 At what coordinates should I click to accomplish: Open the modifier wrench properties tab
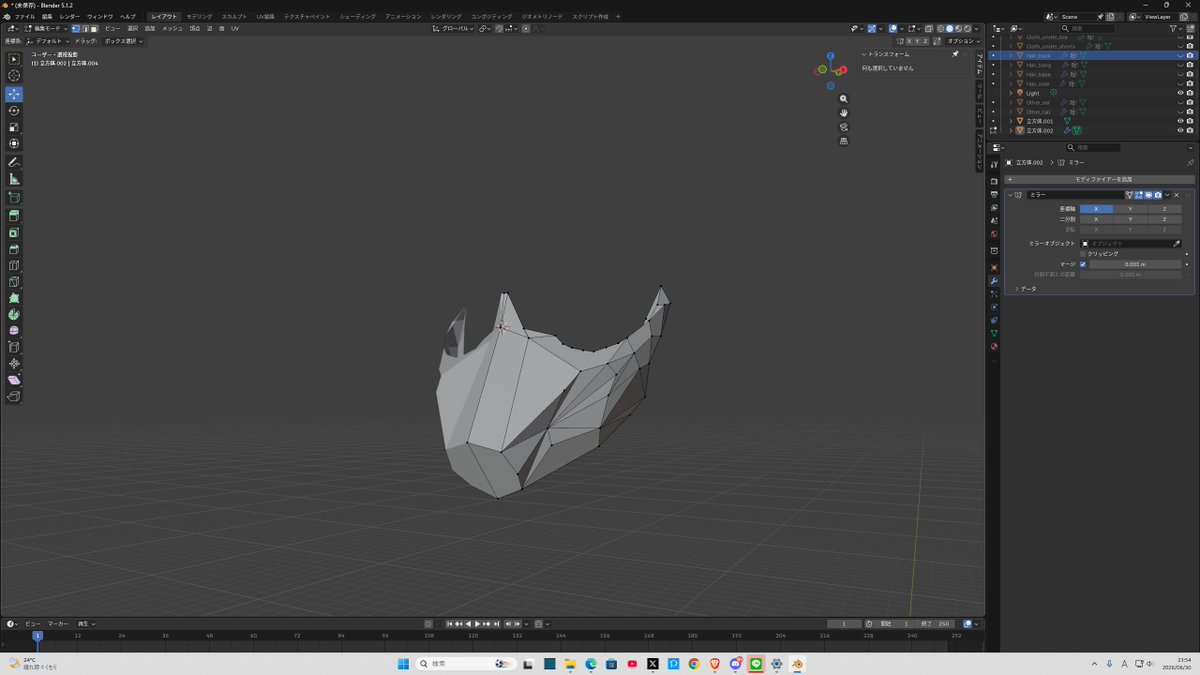(994, 281)
